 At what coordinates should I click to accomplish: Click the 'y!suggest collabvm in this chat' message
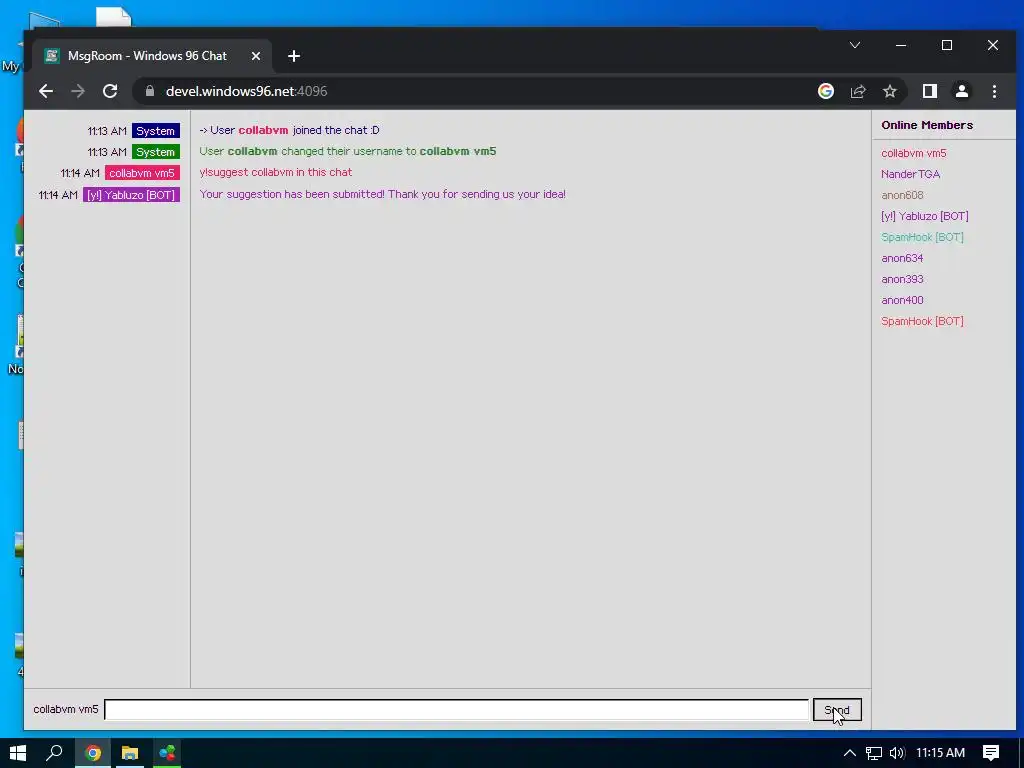pyautogui.click(x=276, y=172)
